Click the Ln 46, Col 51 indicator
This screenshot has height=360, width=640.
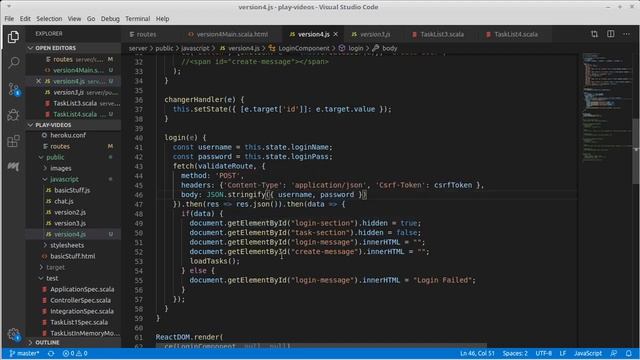coord(477,353)
